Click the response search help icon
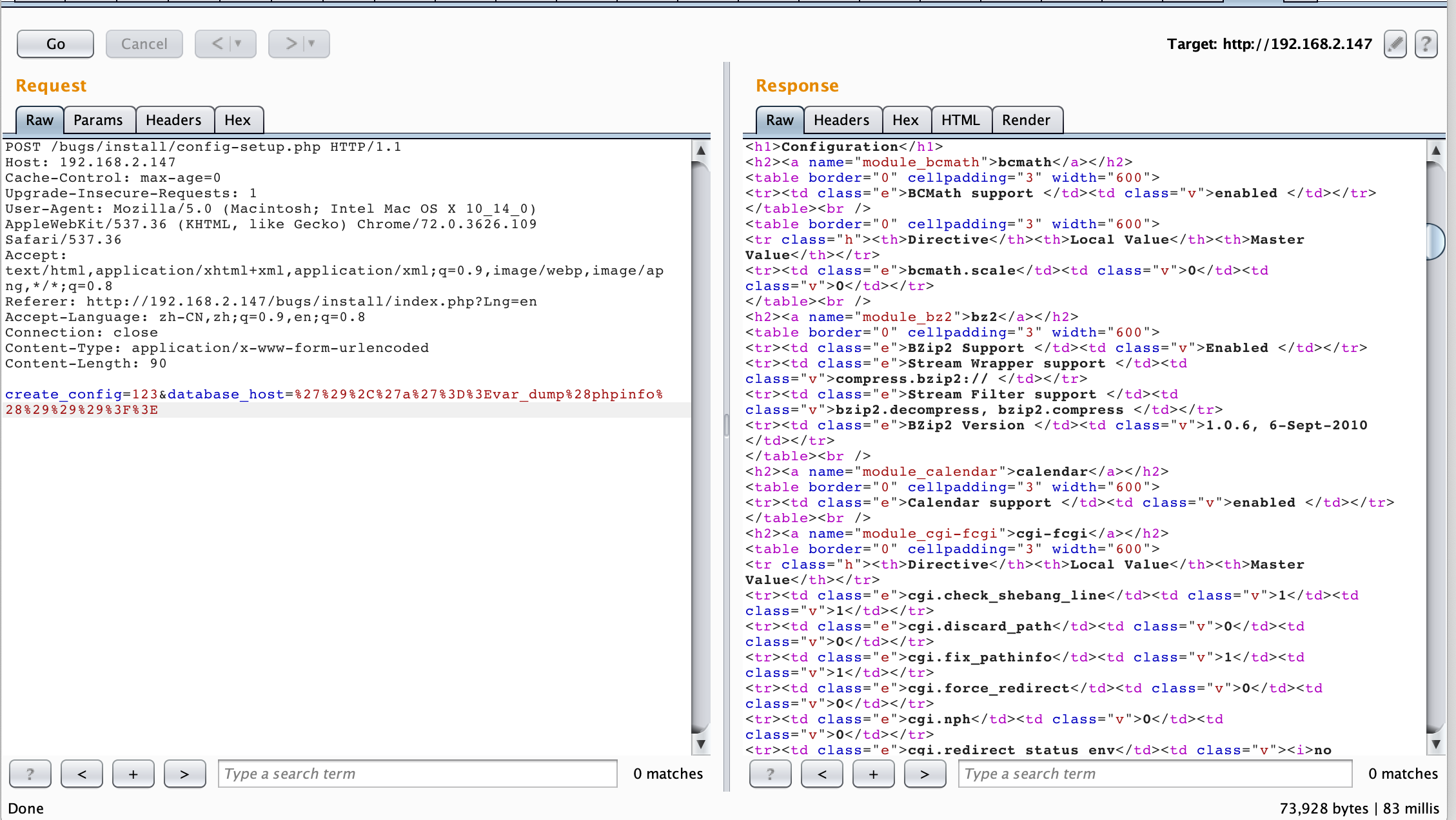 (x=771, y=774)
